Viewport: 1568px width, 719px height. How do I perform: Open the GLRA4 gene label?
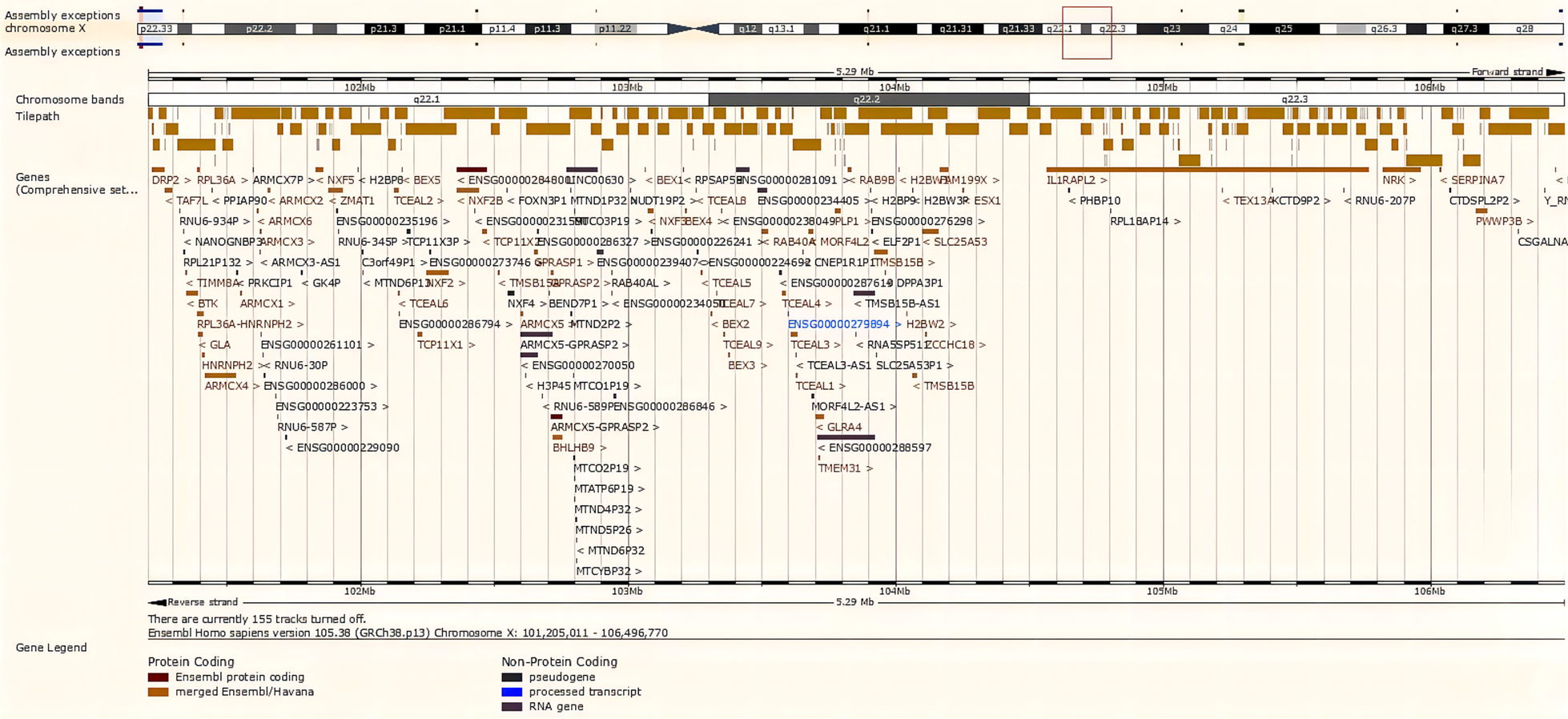839,428
